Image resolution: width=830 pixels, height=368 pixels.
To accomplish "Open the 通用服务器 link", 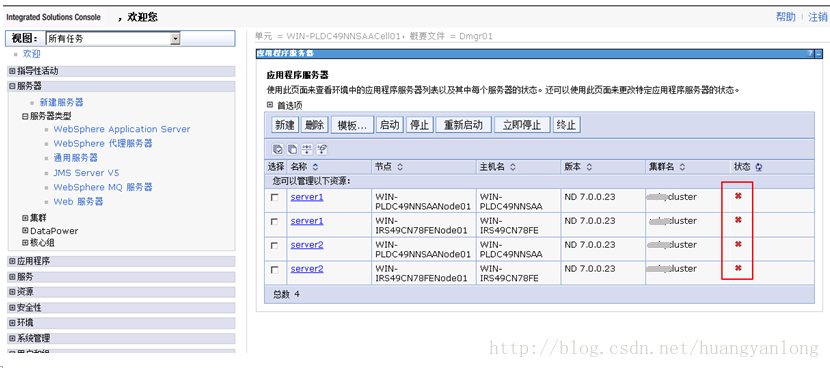I will [x=76, y=158].
